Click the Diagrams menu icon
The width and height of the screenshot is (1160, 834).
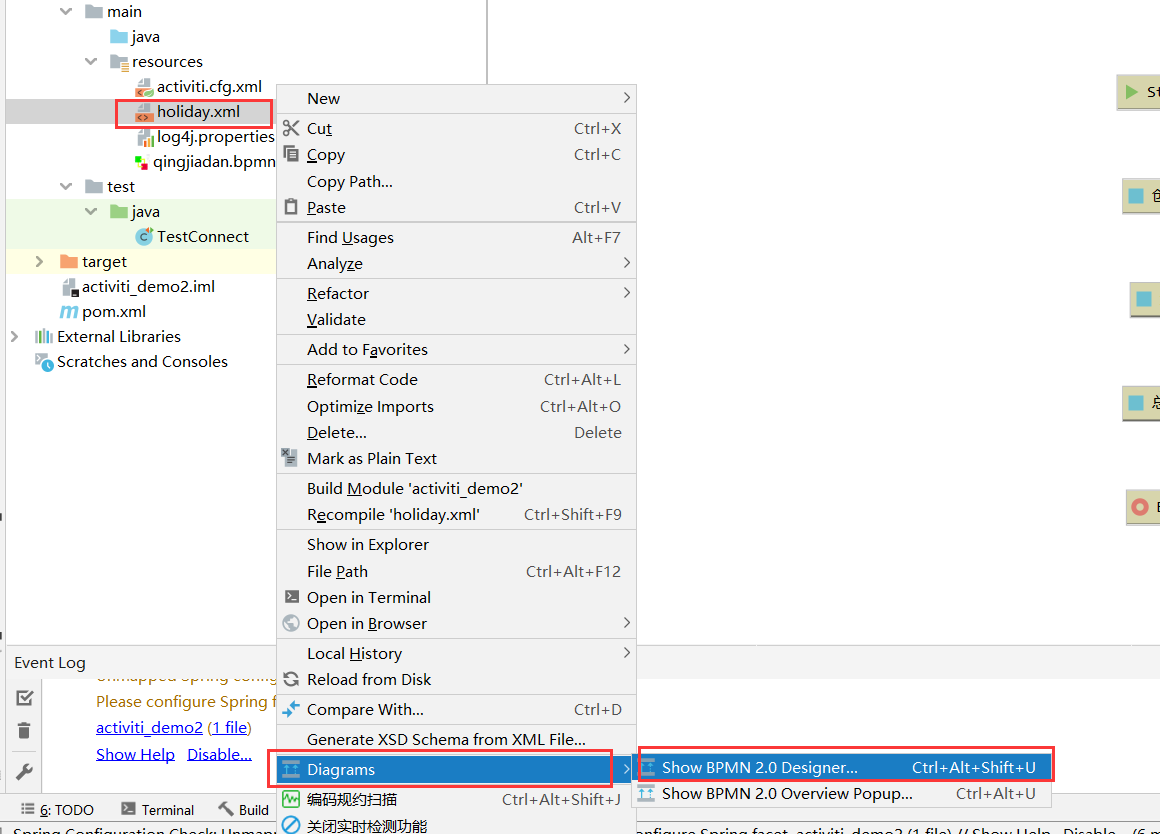(291, 769)
